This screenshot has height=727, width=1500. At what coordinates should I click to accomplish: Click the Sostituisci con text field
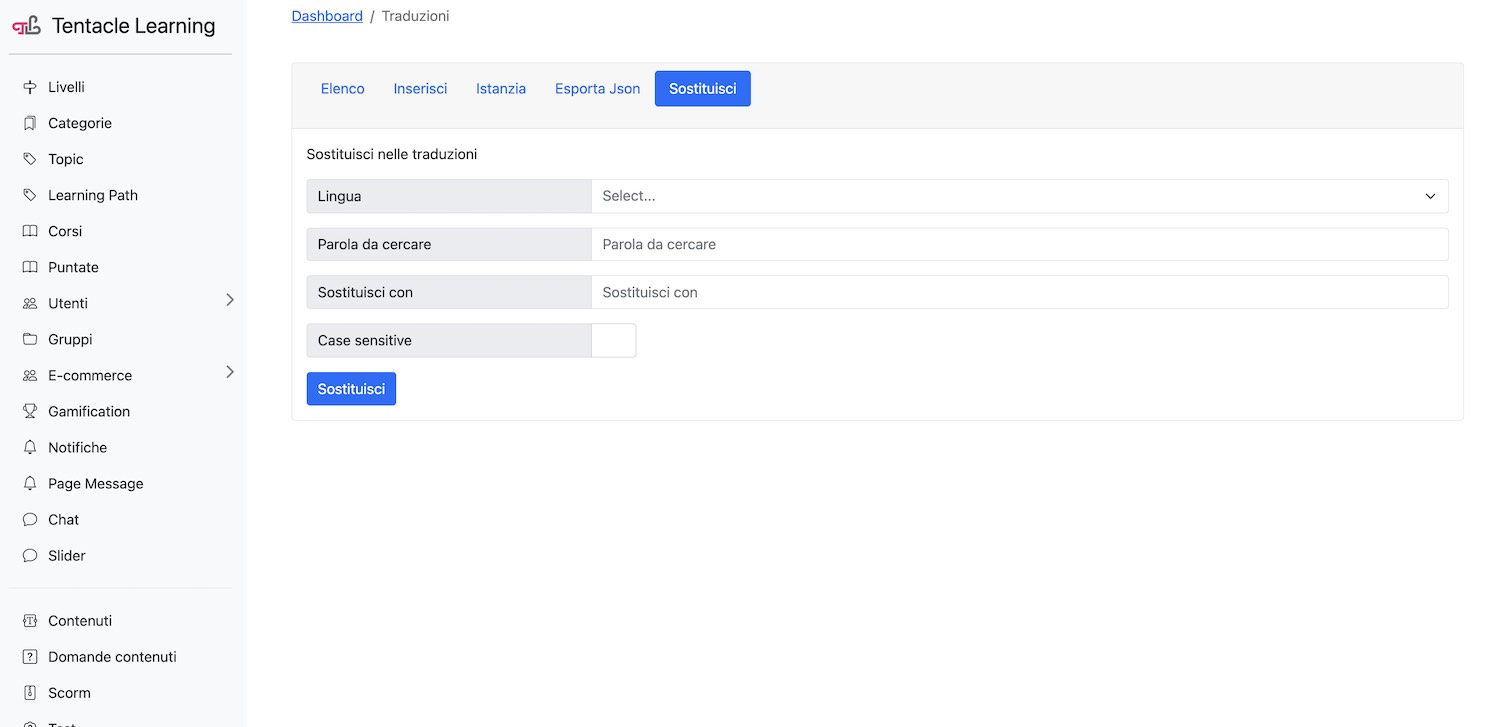(x=1019, y=292)
